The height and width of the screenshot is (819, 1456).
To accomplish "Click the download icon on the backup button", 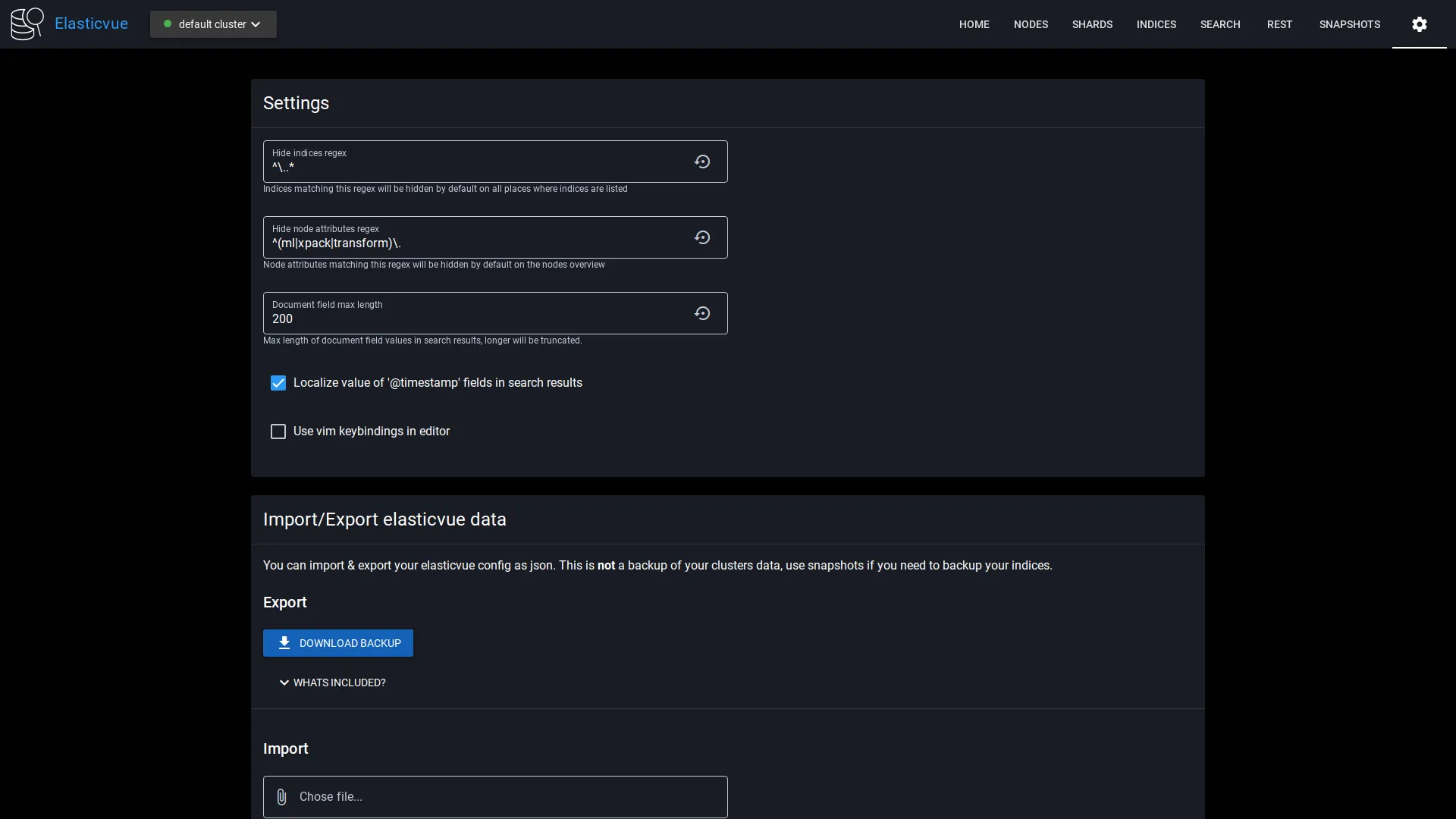I will [x=284, y=642].
